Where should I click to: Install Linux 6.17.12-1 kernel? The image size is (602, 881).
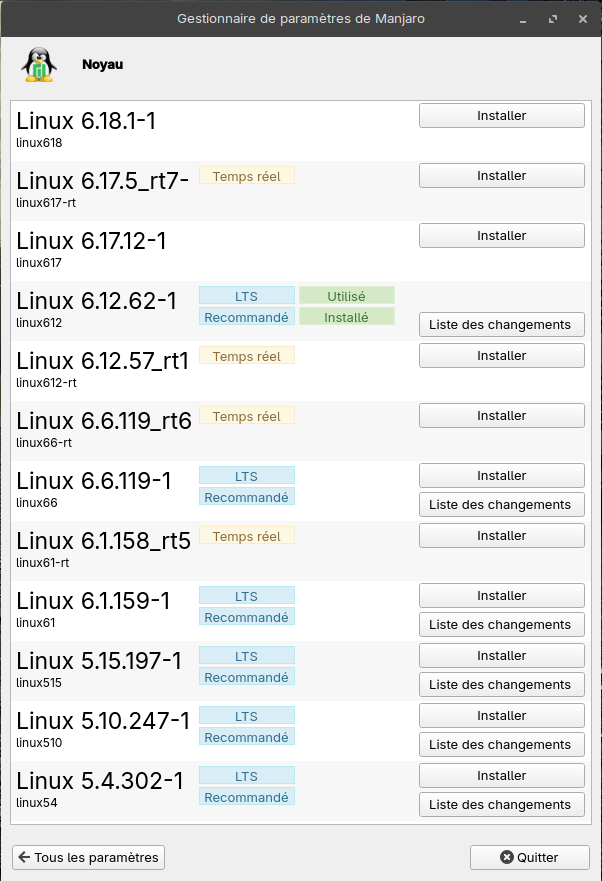[501, 236]
